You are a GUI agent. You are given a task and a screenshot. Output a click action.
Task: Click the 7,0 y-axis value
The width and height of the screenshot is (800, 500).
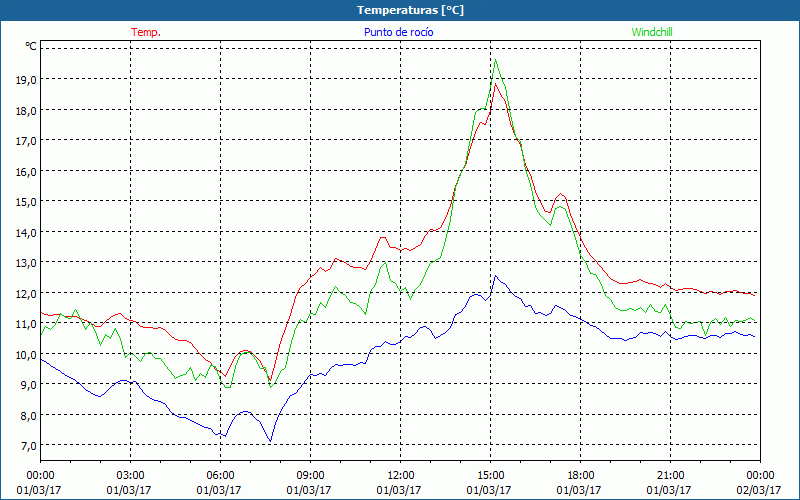(x=29, y=445)
